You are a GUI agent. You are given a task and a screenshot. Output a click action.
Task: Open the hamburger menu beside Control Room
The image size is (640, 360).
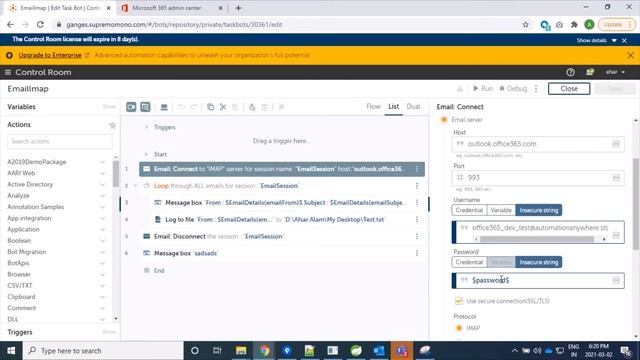(8, 72)
